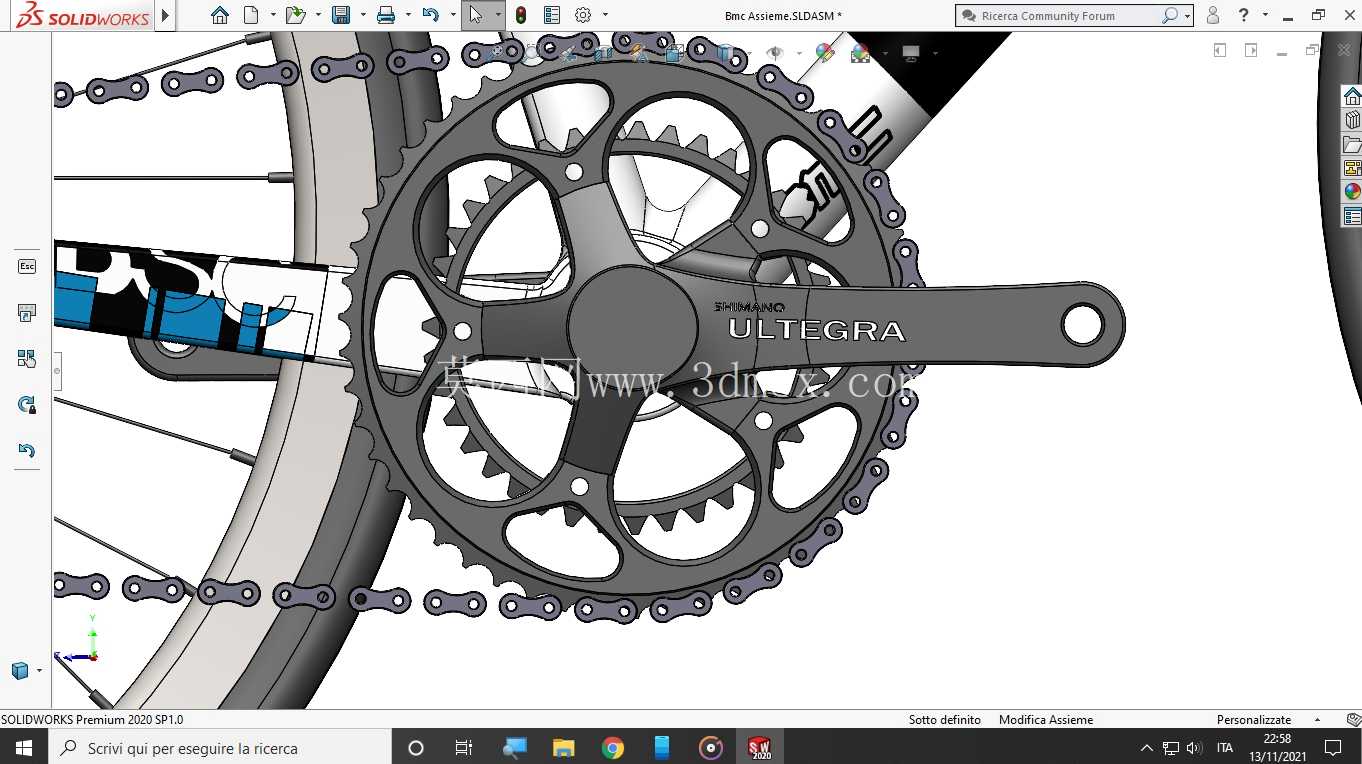Open View Palette task pane tab
1362x764 pixels.
tap(1352, 168)
